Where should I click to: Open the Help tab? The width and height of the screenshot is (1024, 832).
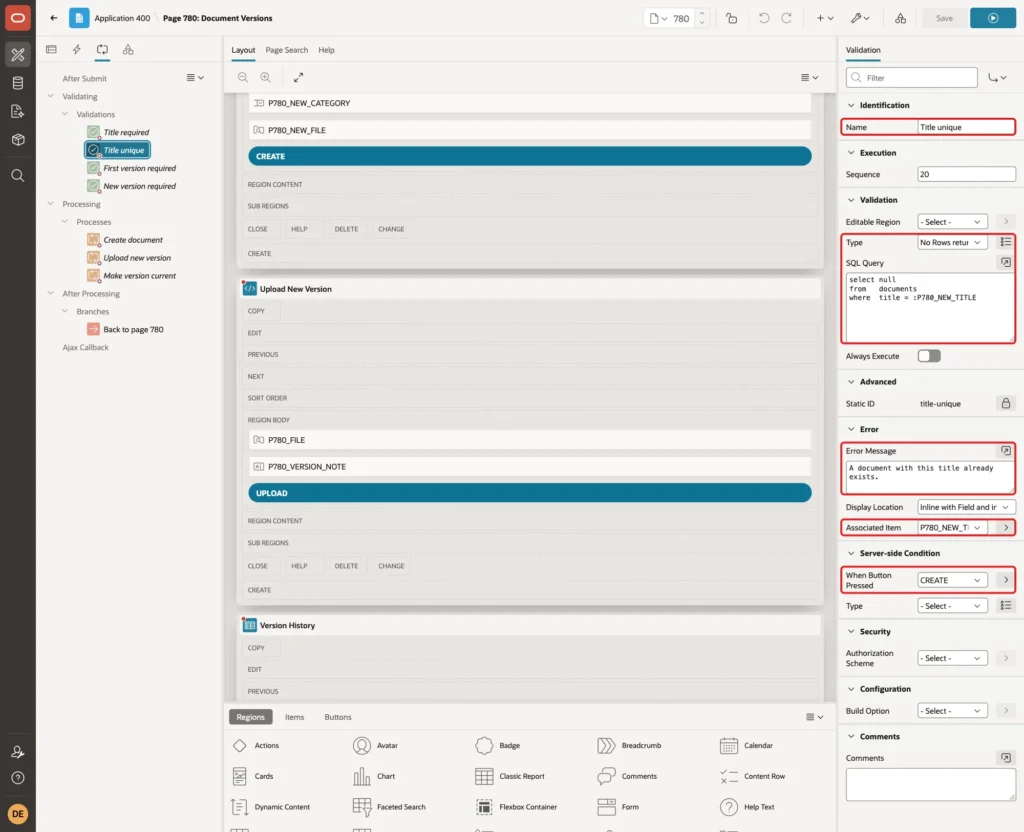click(x=327, y=50)
